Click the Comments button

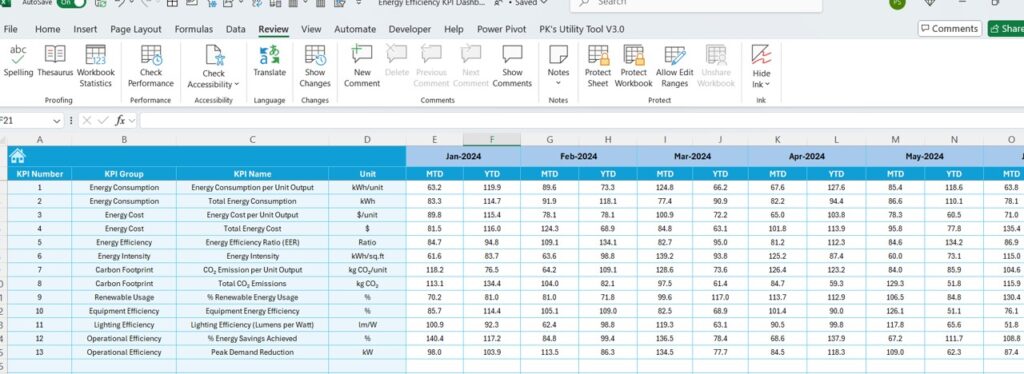tap(950, 28)
